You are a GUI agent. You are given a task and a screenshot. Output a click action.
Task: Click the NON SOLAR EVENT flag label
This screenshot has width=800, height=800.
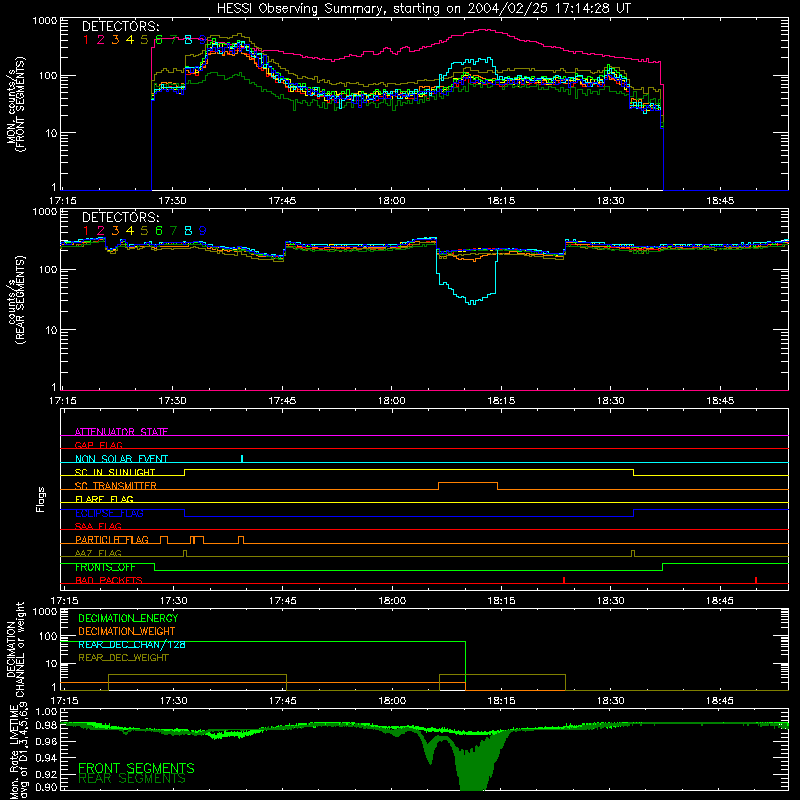click(x=121, y=459)
